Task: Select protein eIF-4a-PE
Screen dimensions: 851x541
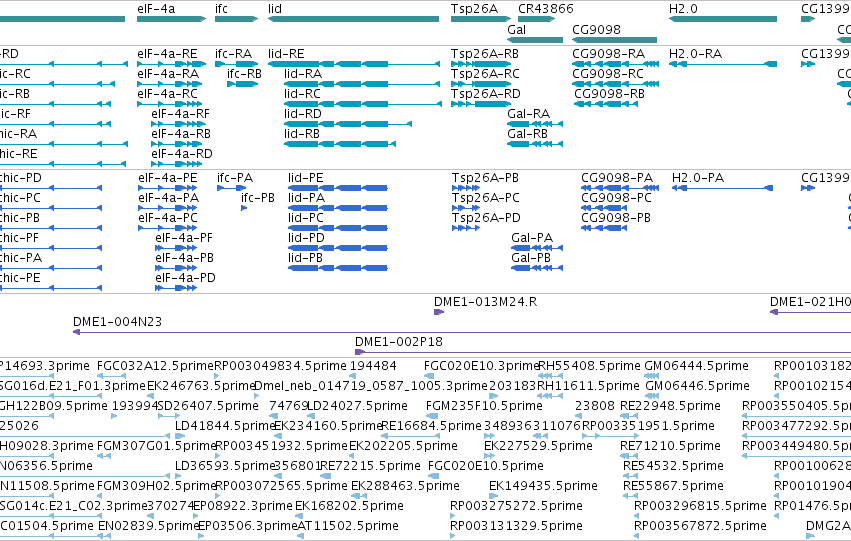Action: [x=167, y=188]
